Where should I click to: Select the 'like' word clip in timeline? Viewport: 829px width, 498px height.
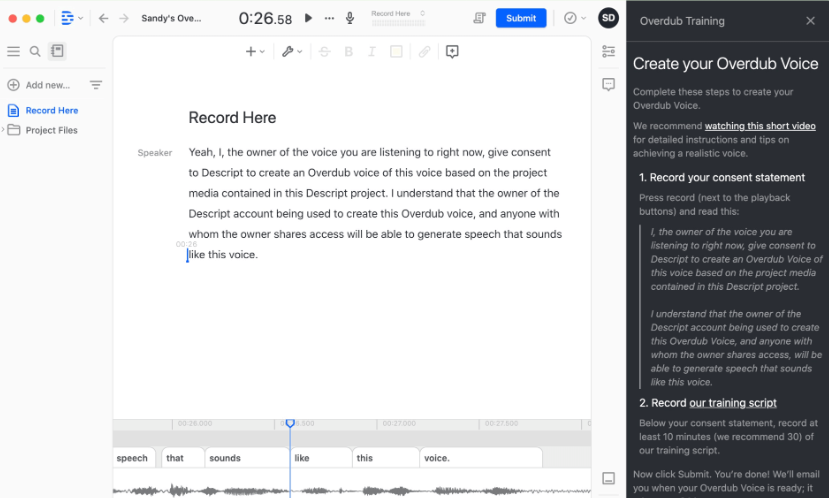321,458
